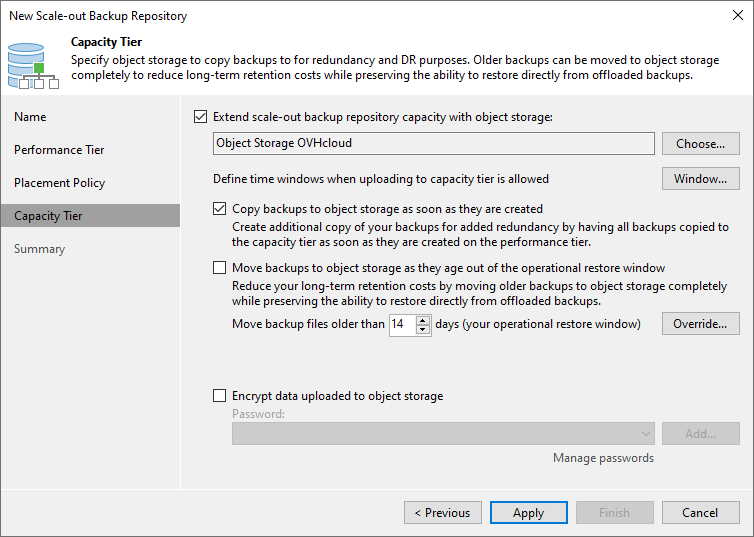Open the Placement Policy step
The height and width of the screenshot is (537, 754).
coord(59,183)
